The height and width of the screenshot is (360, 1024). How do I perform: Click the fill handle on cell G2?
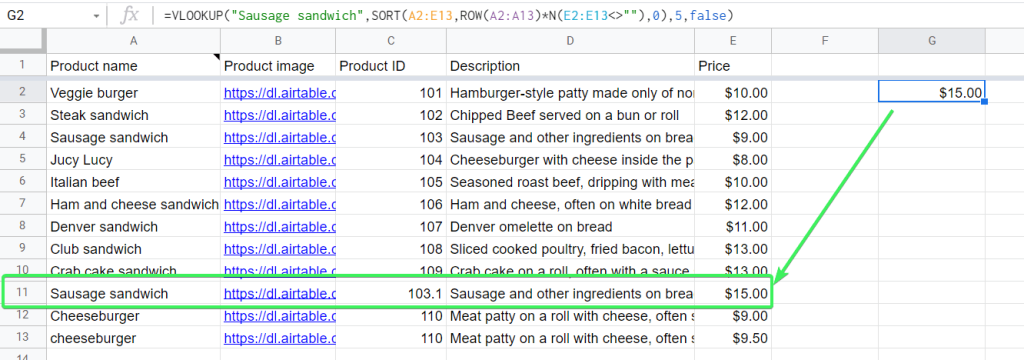[x=984, y=102]
